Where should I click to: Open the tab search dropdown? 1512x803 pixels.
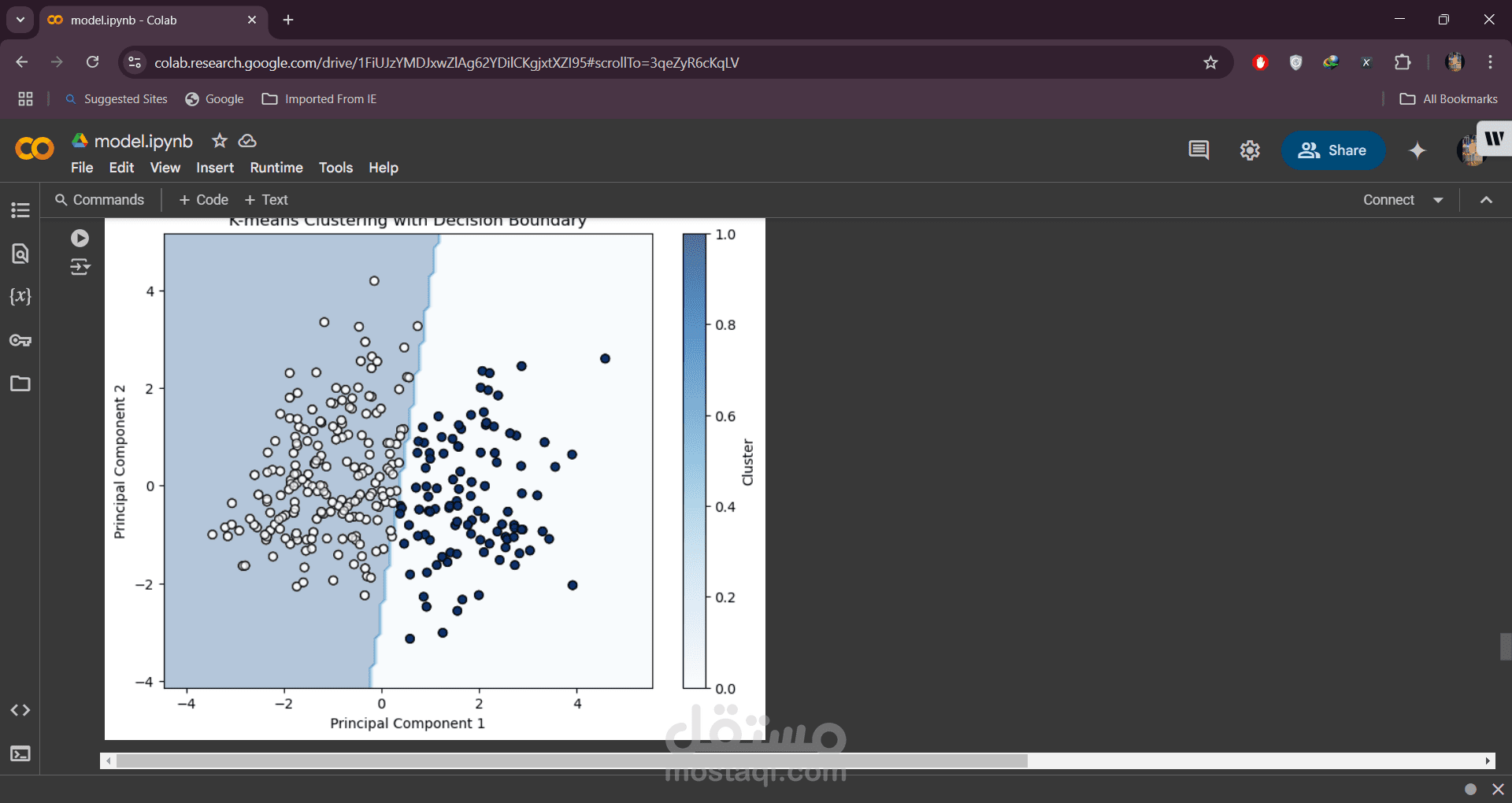tap(20, 20)
